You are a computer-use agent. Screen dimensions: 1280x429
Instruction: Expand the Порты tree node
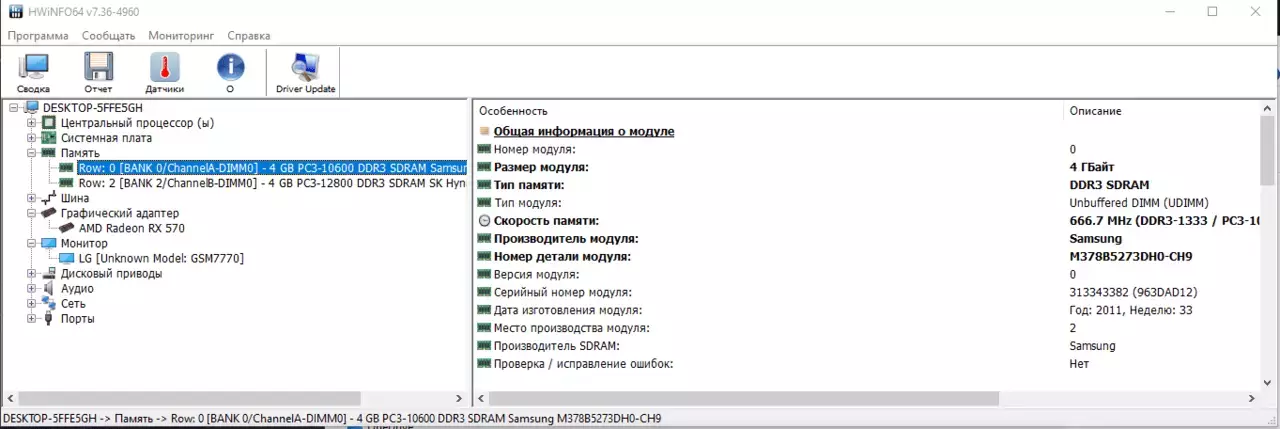point(31,318)
